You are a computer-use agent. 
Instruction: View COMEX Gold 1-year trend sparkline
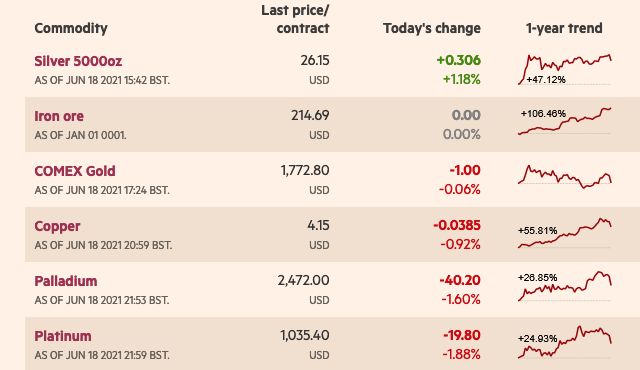pyautogui.click(x=565, y=176)
